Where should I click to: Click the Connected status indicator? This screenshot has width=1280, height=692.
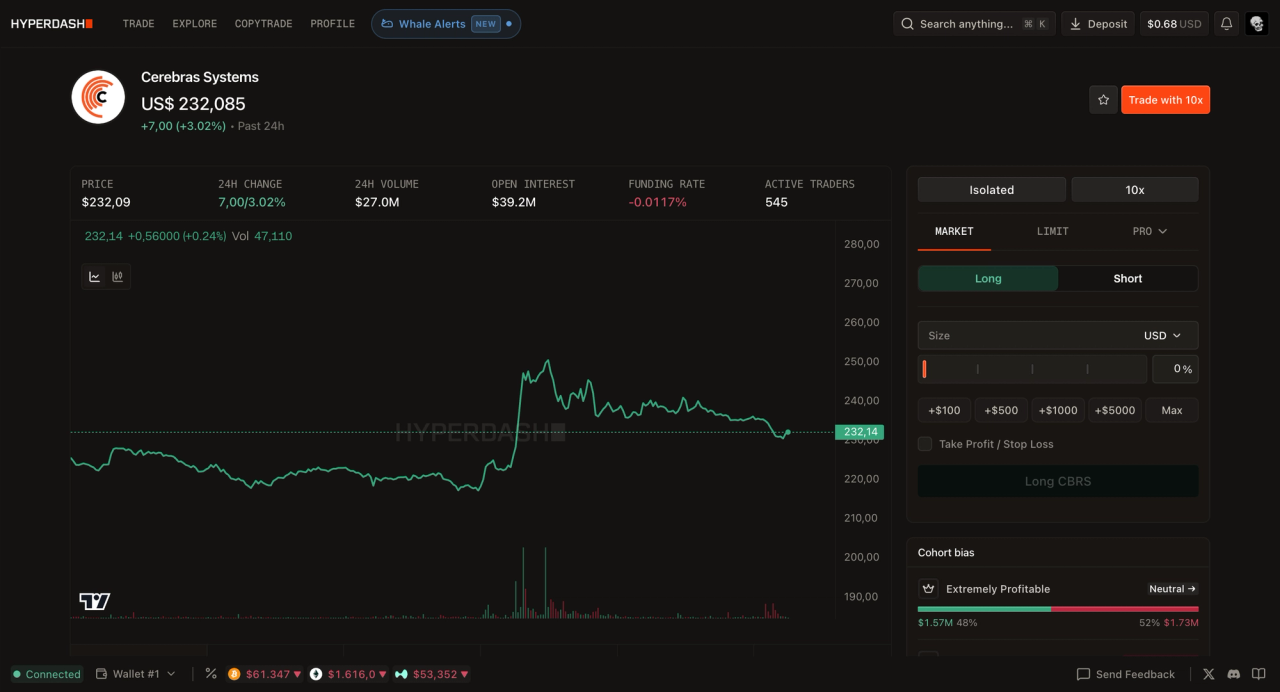point(46,674)
